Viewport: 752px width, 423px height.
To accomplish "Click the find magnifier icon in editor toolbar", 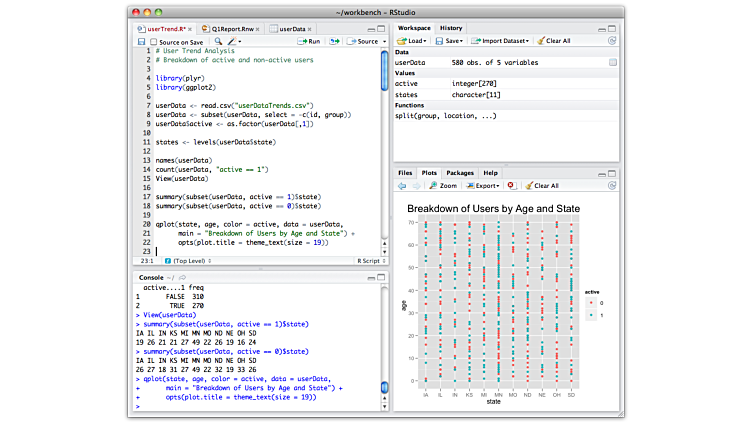I will click(x=217, y=42).
